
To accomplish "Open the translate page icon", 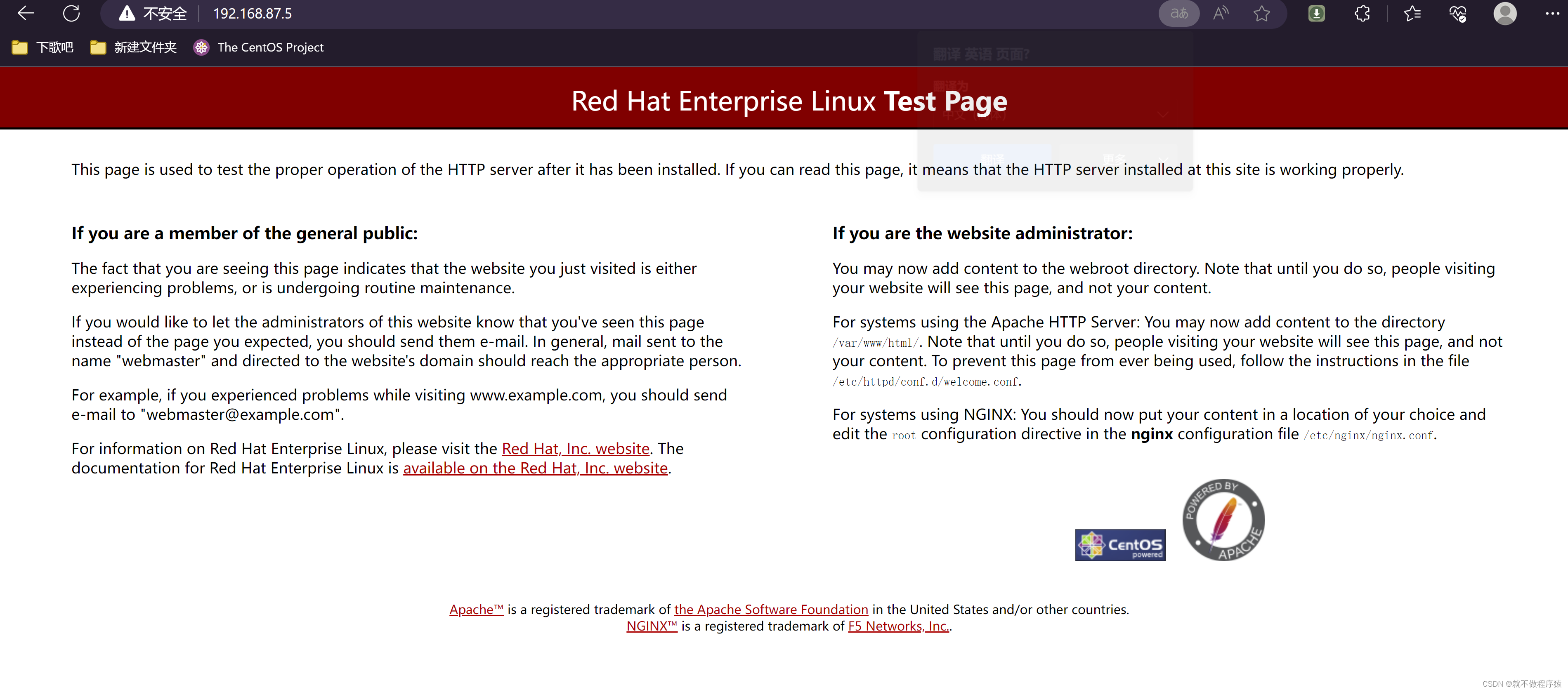I will 1178,13.
